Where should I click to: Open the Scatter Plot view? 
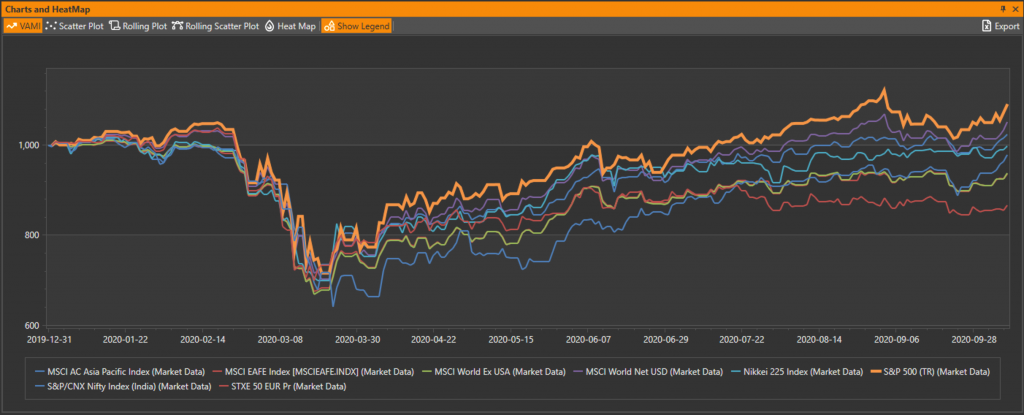pyautogui.click(x=76, y=25)
